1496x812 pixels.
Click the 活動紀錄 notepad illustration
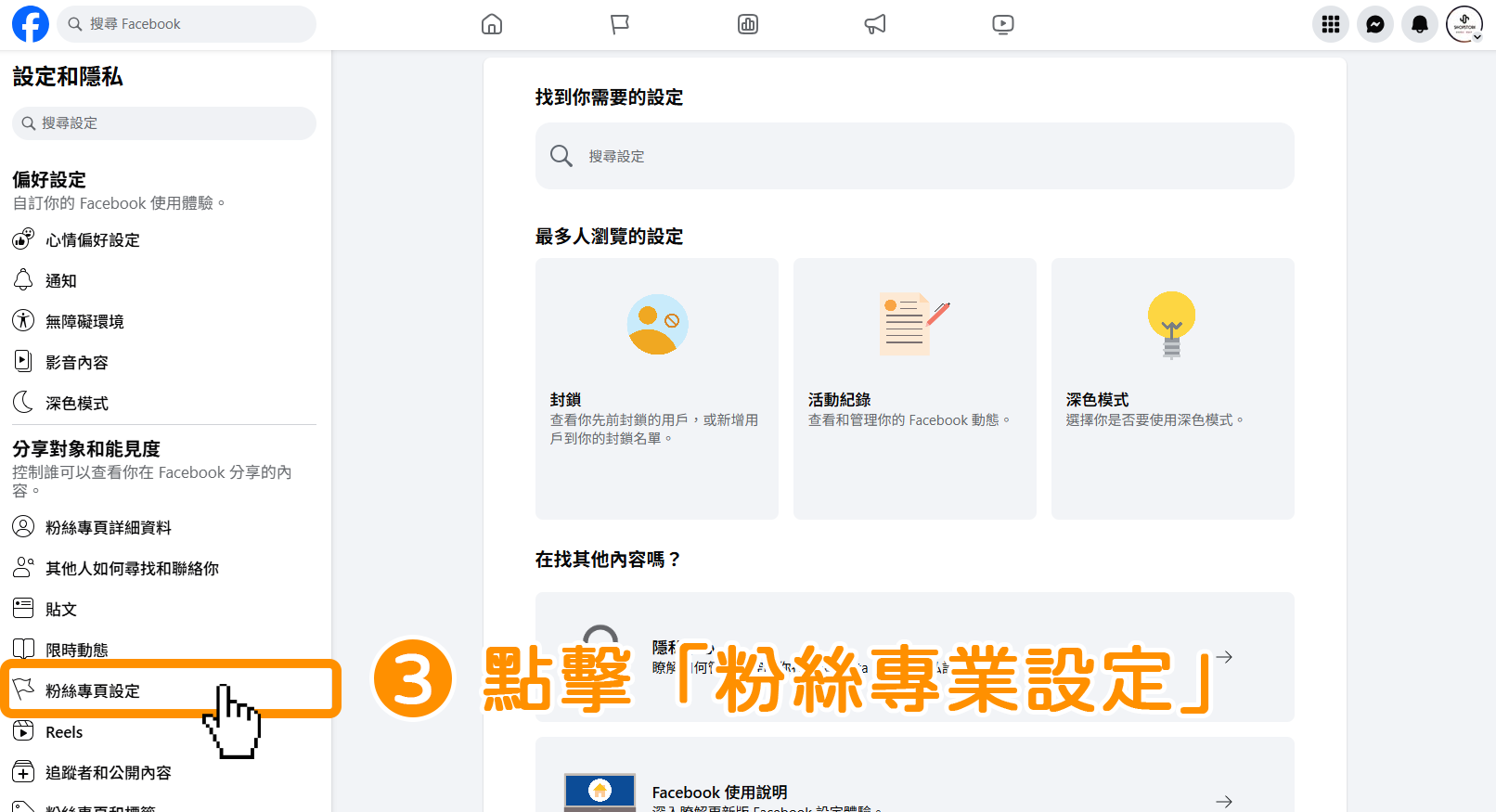click(x=914, y=324)
